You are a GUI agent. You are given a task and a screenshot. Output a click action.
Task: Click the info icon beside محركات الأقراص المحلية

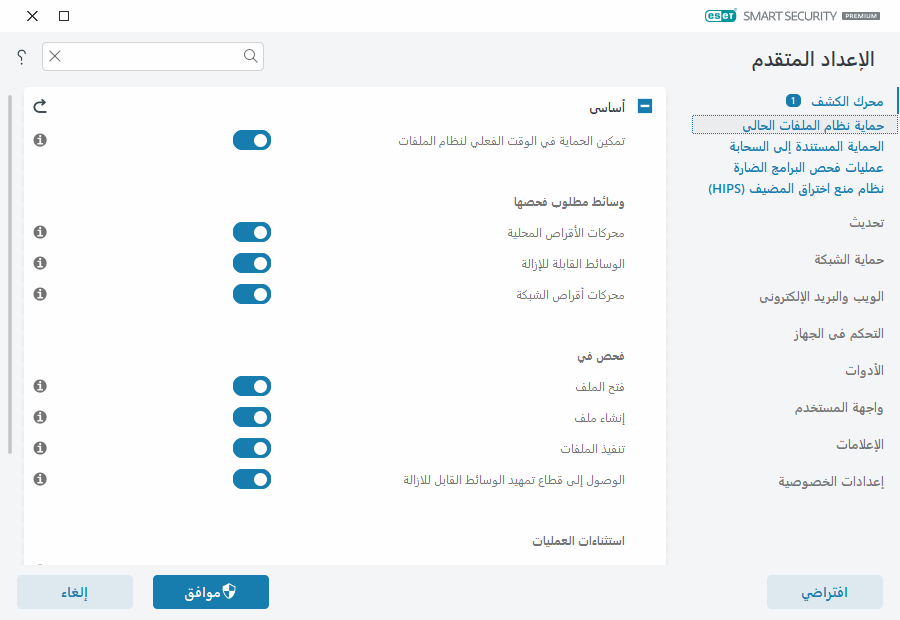click(39, 232)
